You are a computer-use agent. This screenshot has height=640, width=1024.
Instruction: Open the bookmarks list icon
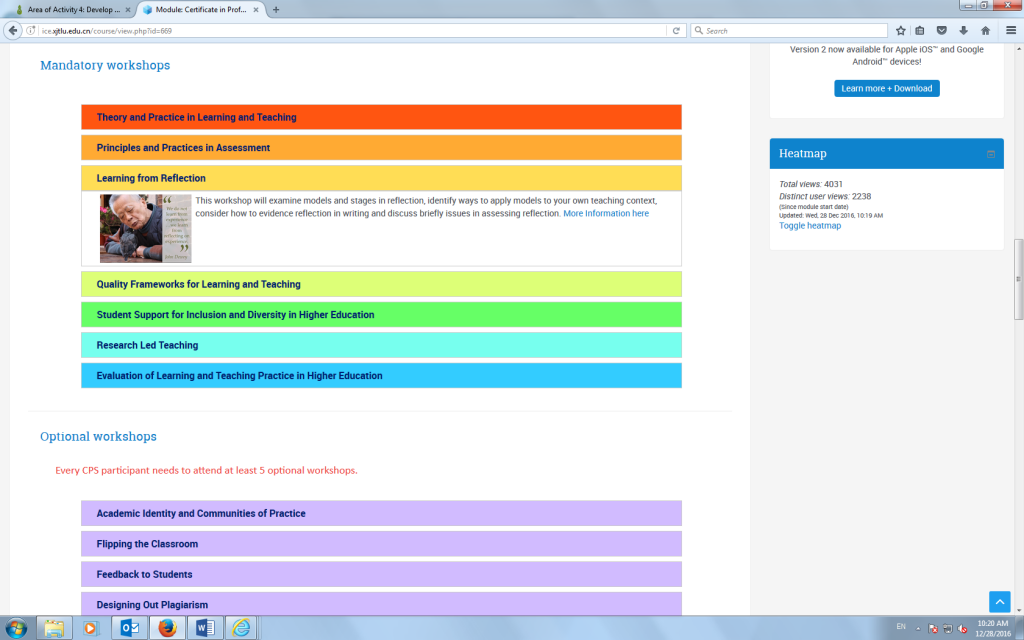[920, 30]
